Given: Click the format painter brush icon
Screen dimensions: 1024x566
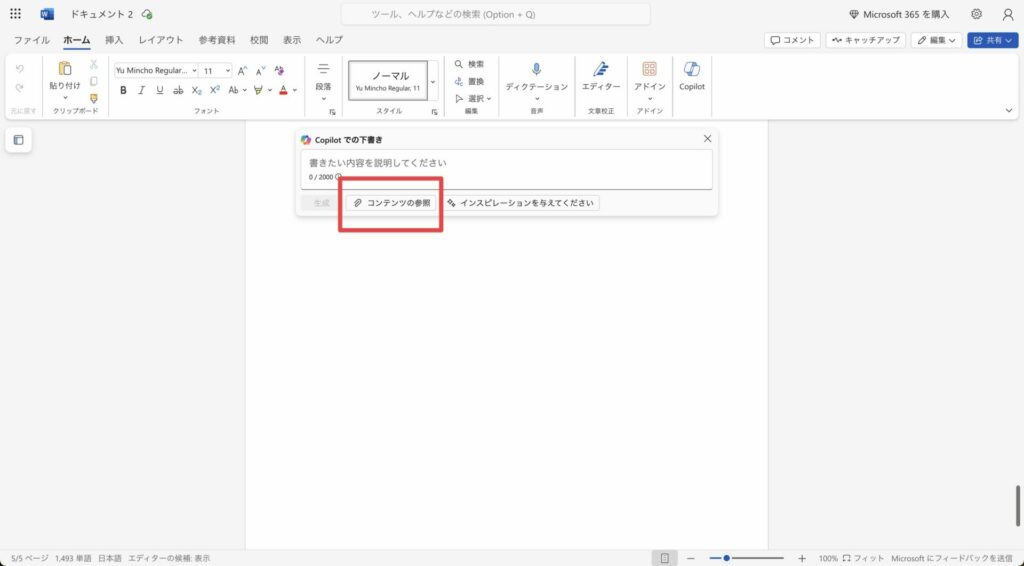Looking at the screenshot, I should pos(94,98).
